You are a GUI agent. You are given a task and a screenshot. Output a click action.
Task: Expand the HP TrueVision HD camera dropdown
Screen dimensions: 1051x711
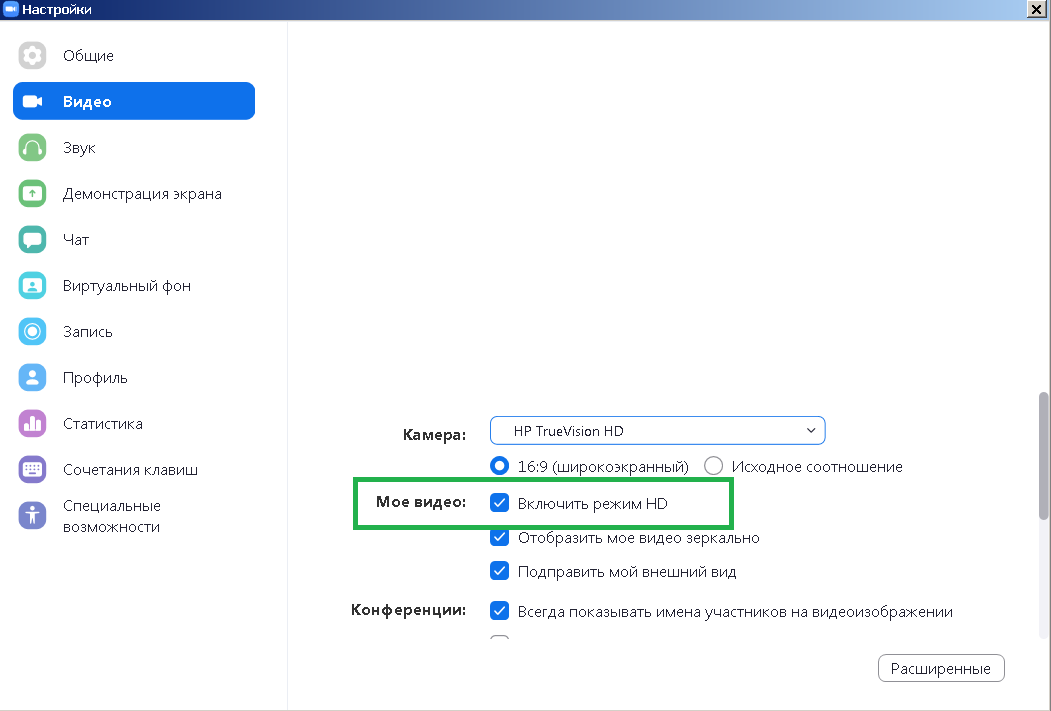(657, 431)
